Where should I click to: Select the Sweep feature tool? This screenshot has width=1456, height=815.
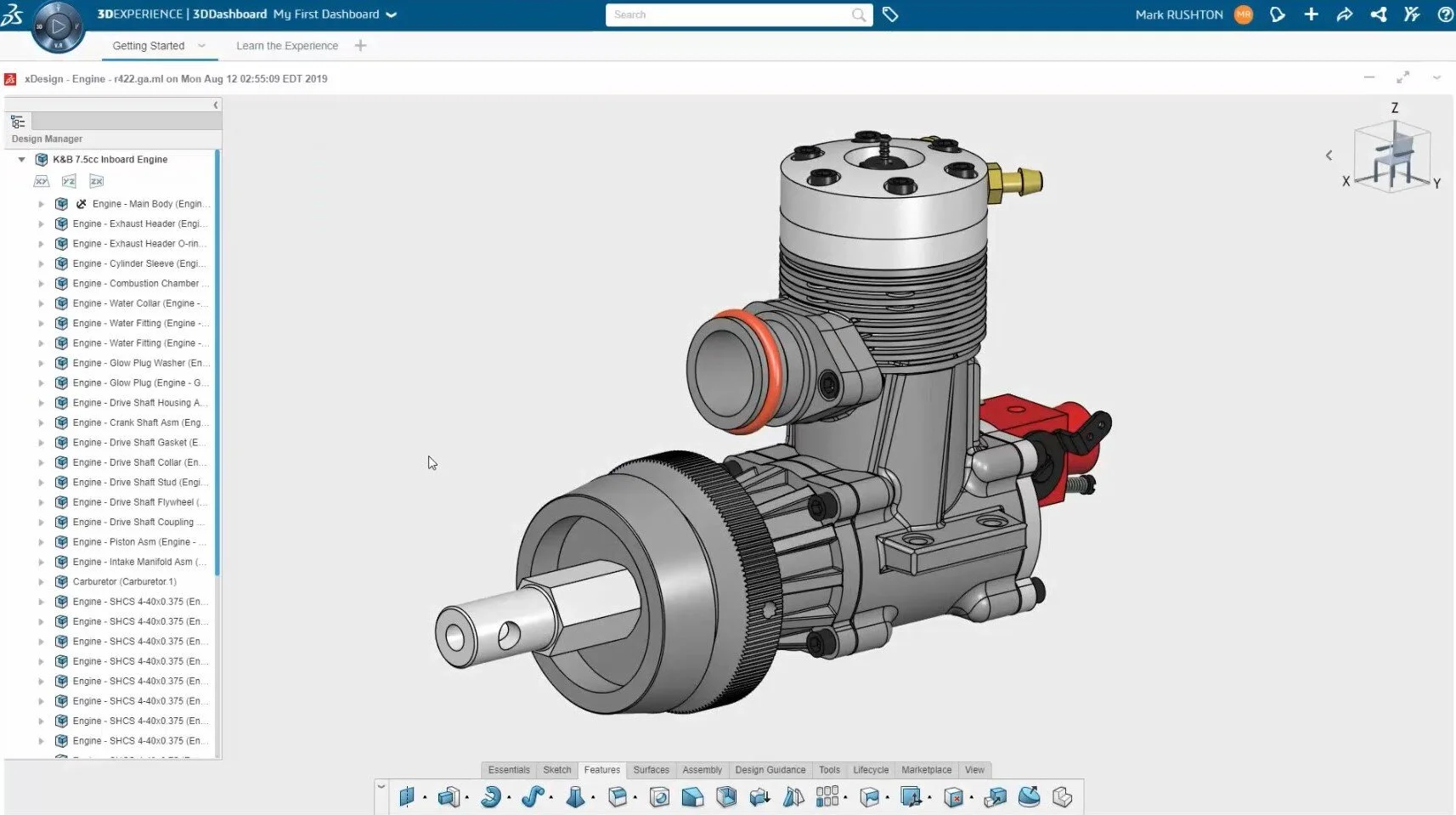click(532, 796)
